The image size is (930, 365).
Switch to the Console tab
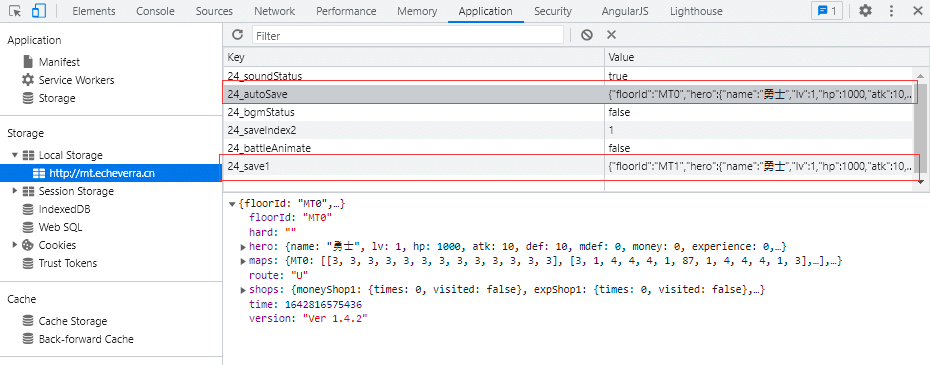[x=155, y=11]
